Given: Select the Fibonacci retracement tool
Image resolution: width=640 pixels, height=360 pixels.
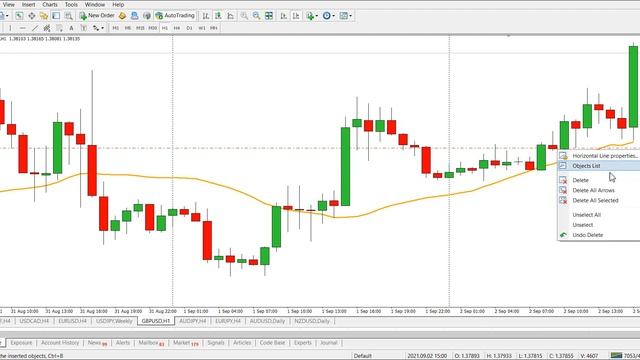Looking at the screenshot, I should tap(60, 28).
